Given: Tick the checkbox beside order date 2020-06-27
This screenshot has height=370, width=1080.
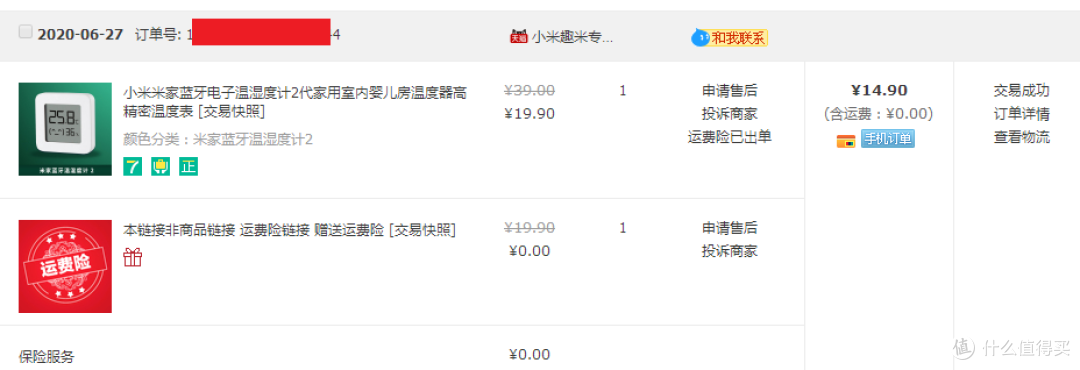Looking at the screenshot, I should coord(25,32).
